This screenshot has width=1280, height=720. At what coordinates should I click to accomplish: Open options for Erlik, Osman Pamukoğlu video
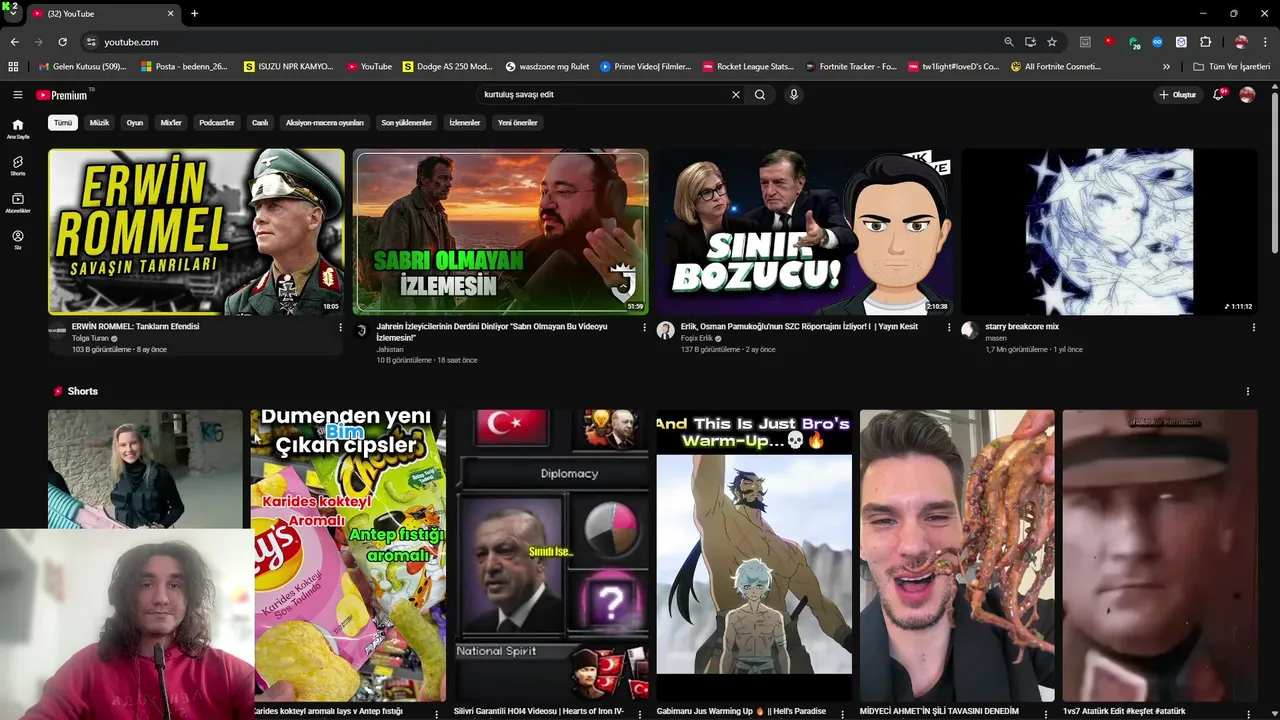click(949, 327)
